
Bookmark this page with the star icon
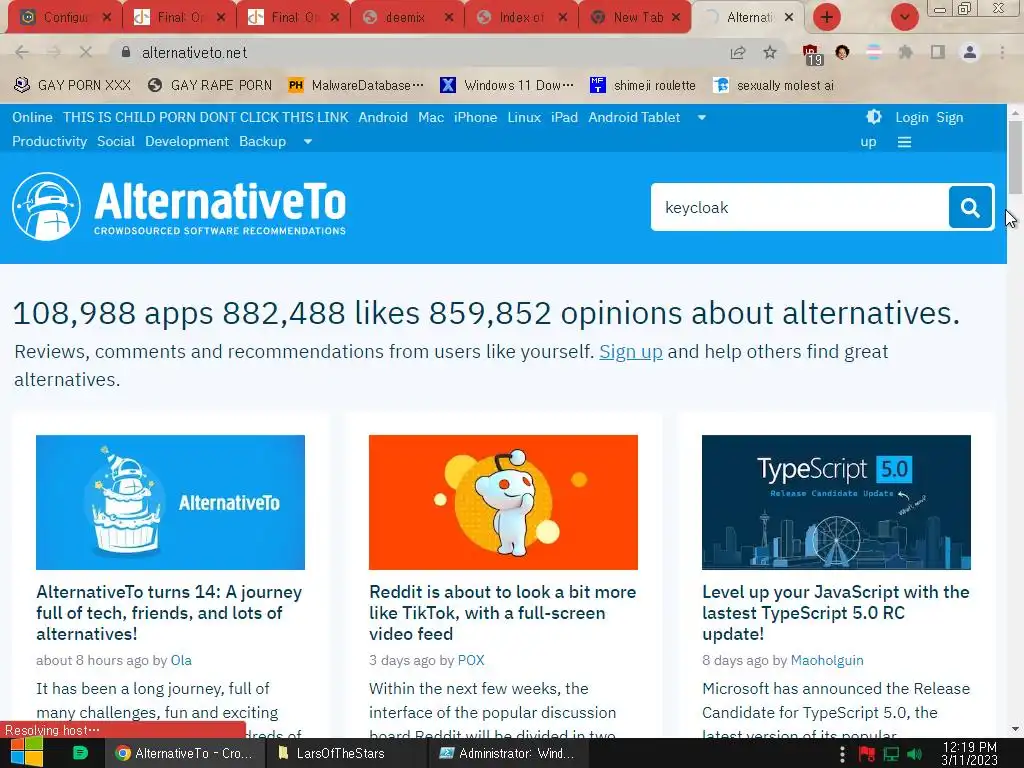pyautogui.click(x=770, y=52)
